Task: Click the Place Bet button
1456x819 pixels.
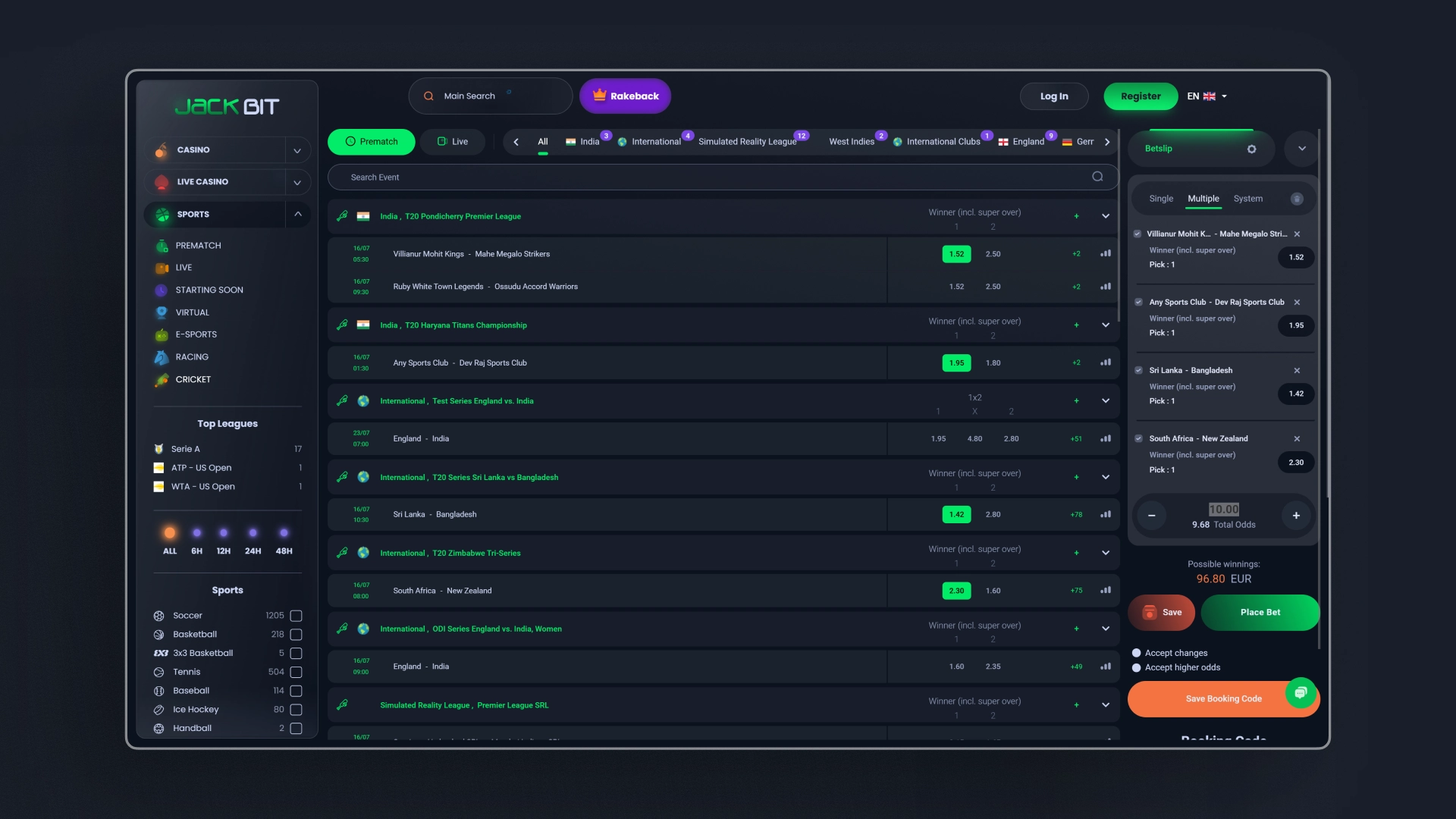Action: [x=1260, y=613]
